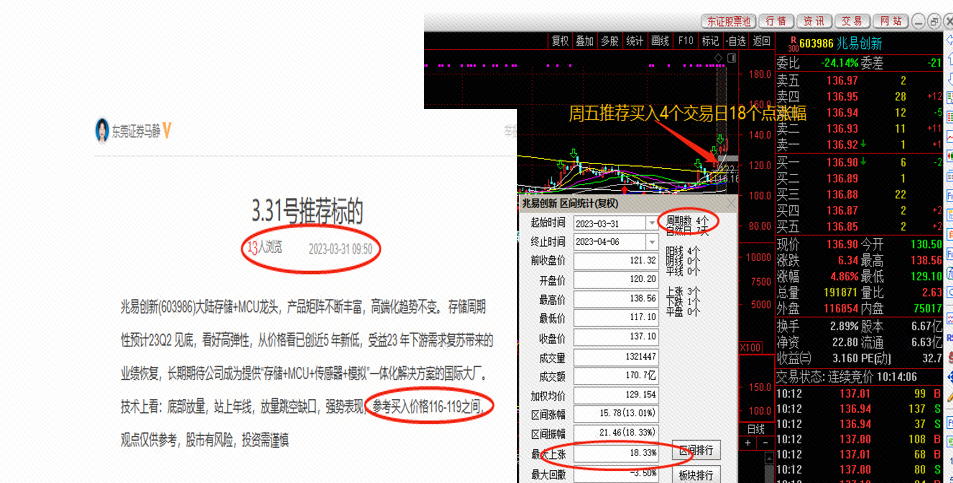Expand the 起始时间 date dropdown
This screenshot has width=953, height=483.
coord(652,224)
